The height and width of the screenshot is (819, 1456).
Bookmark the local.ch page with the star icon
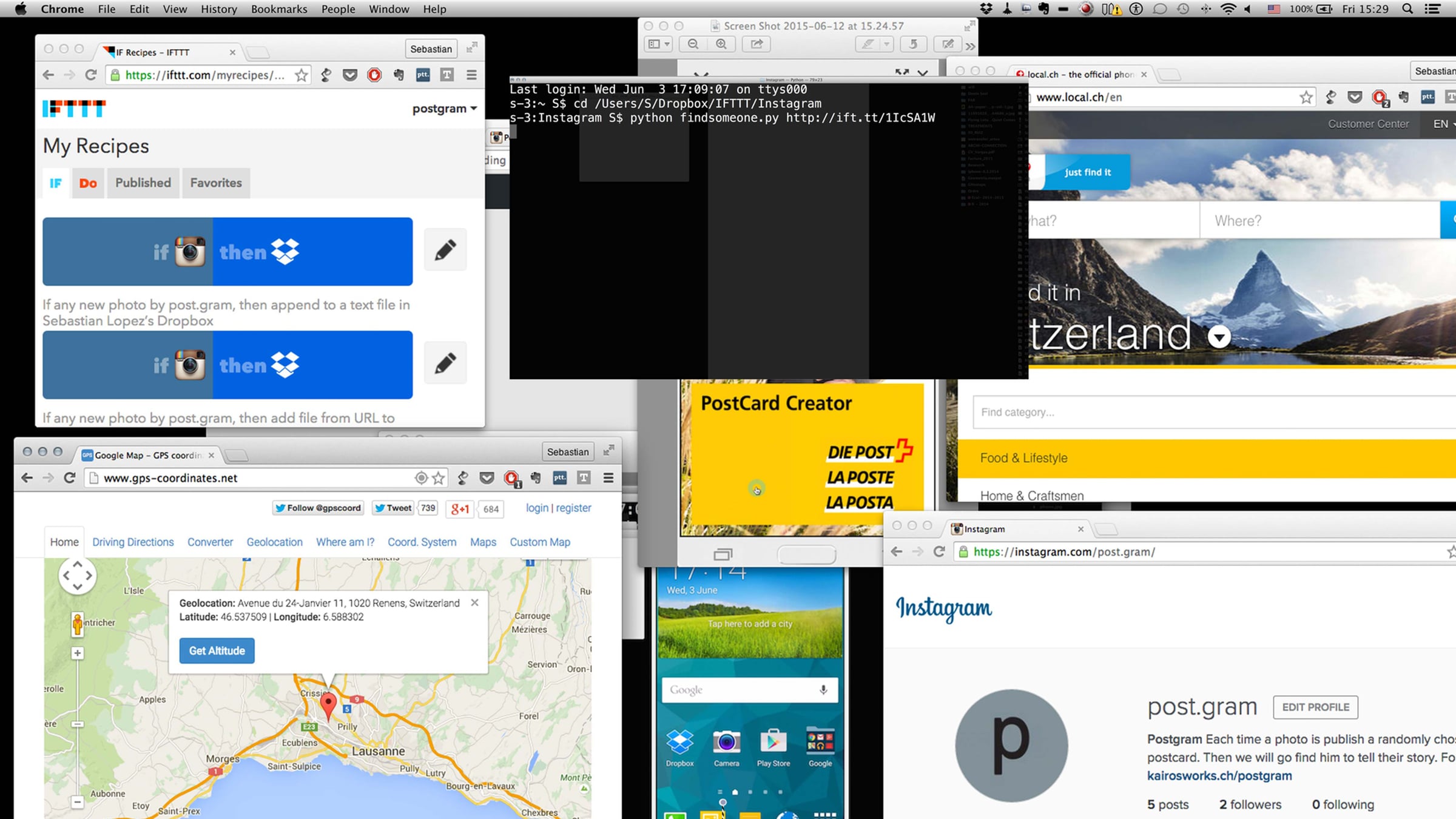click(x=1306, y=97)
